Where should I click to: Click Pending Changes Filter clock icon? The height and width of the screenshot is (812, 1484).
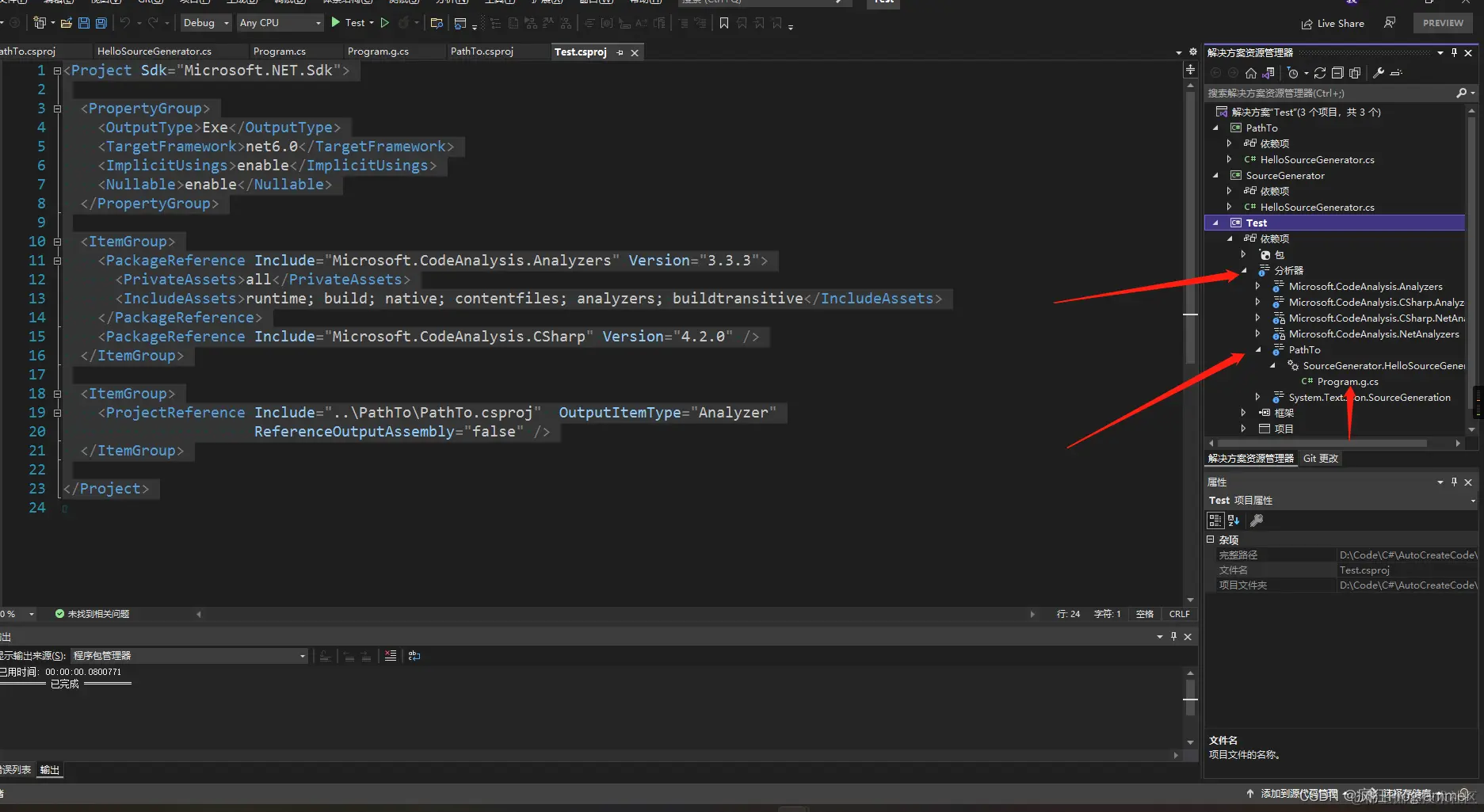pyautogui.click(x=1293, y=73)
